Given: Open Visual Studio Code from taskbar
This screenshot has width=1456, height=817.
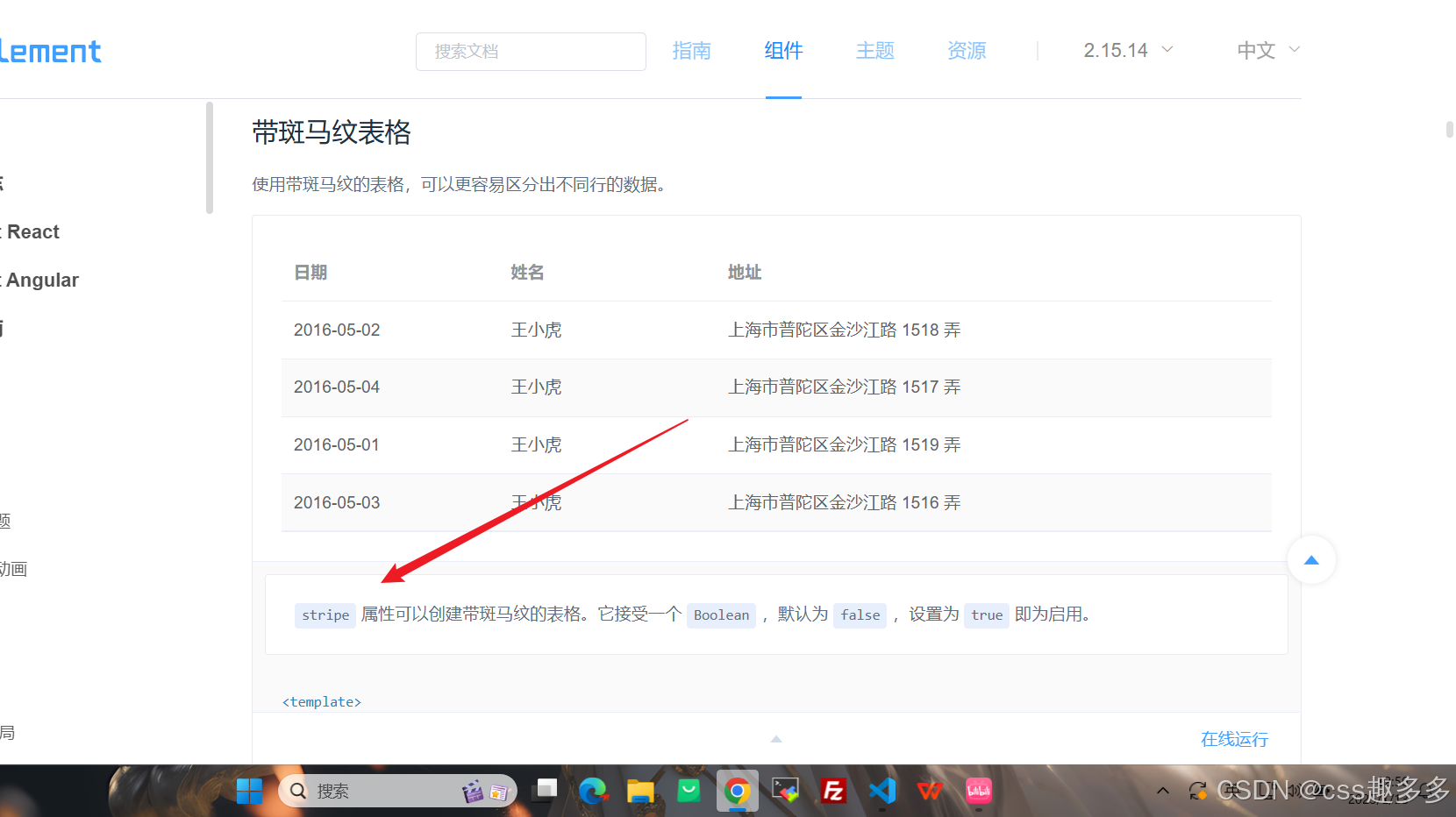Looking at the screenshot, I should [x=881, y=792].
